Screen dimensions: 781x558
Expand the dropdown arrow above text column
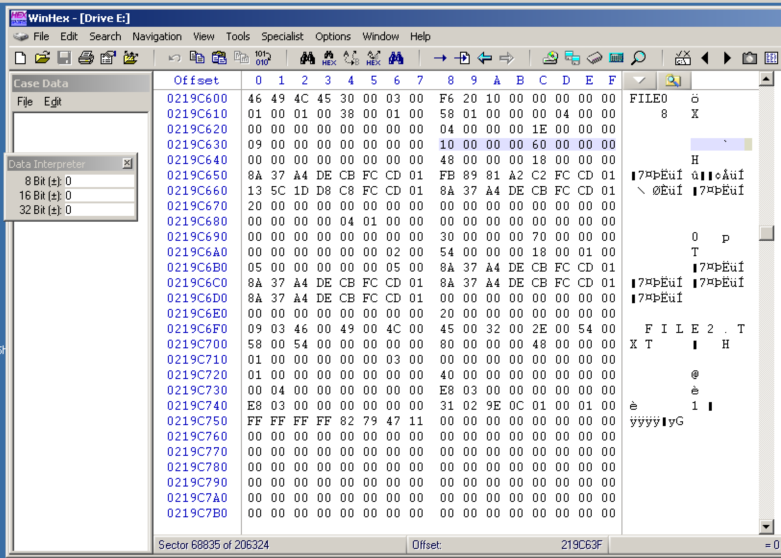click(639, 80)
